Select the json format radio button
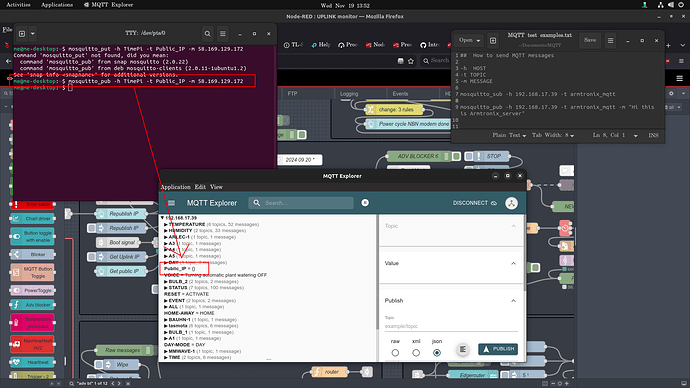The width and height of the screenshot is (690, 388). [x=437, y=353]
